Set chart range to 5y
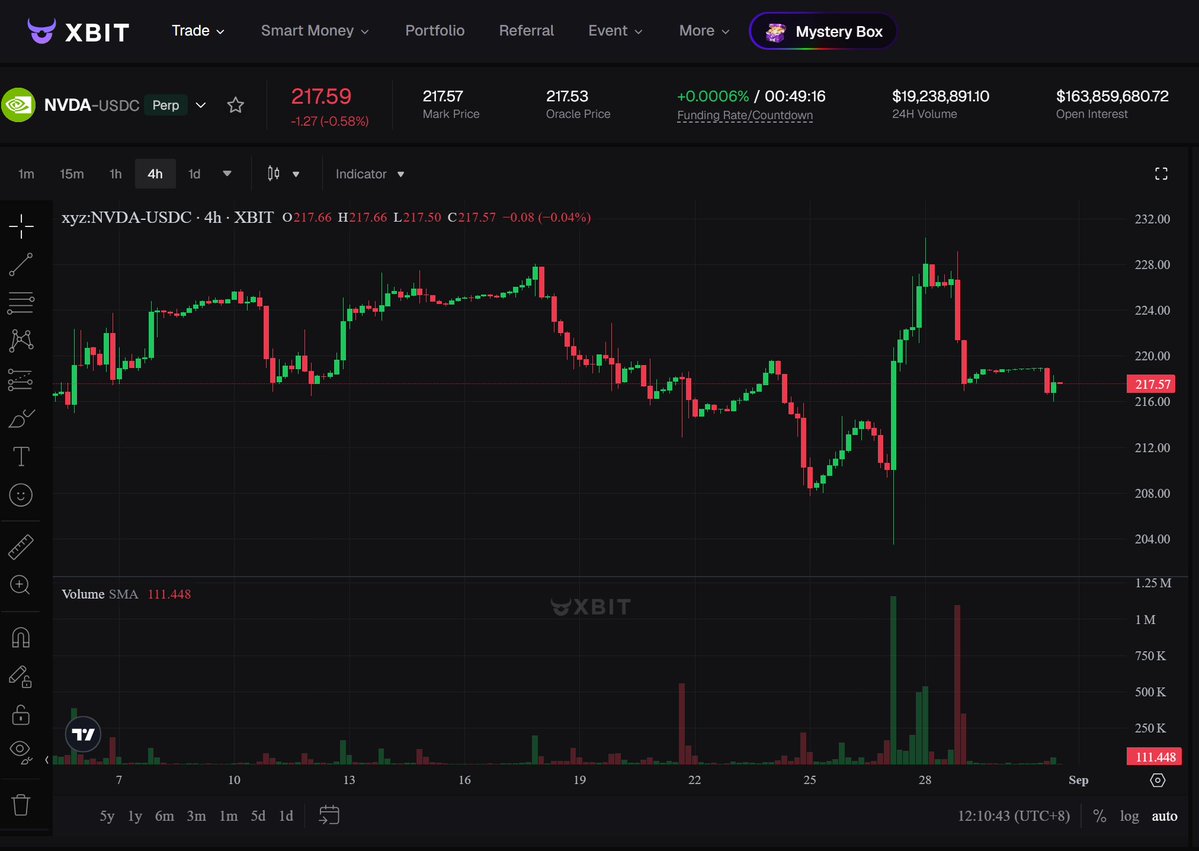This screenshot has height=851, width=1199. pyautogui.click(x=107, y=816)
